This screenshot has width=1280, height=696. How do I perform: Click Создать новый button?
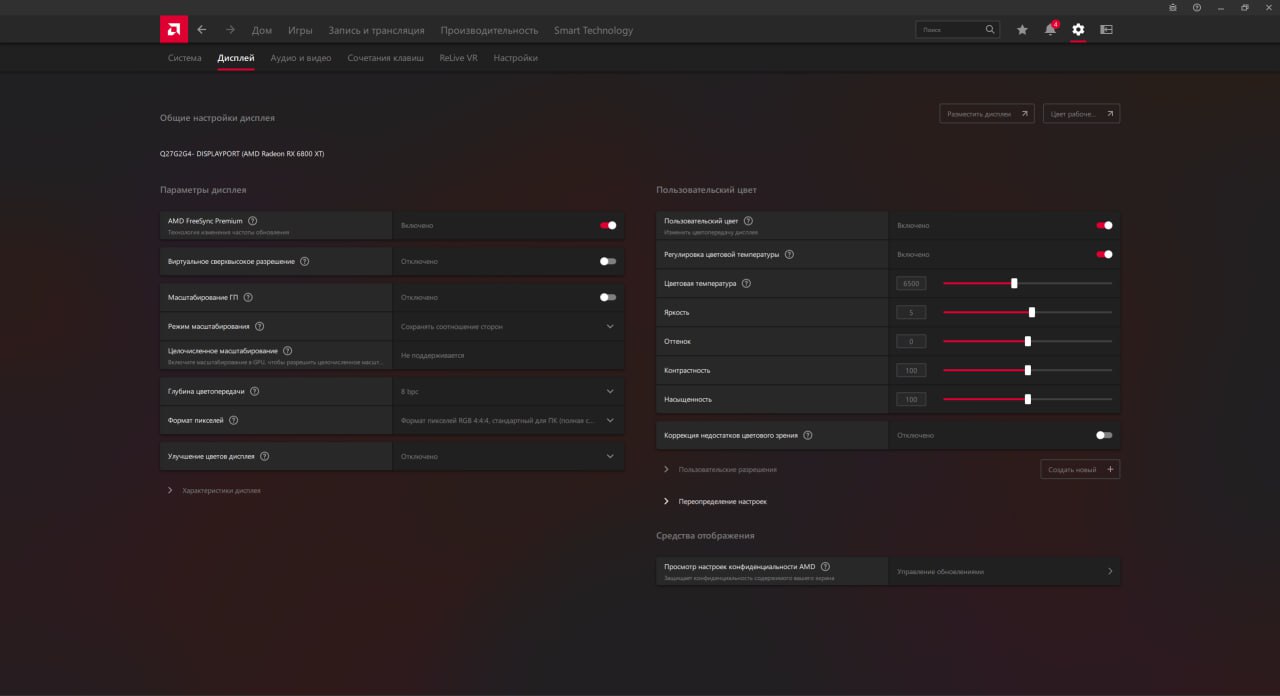tap(1080, 469)
